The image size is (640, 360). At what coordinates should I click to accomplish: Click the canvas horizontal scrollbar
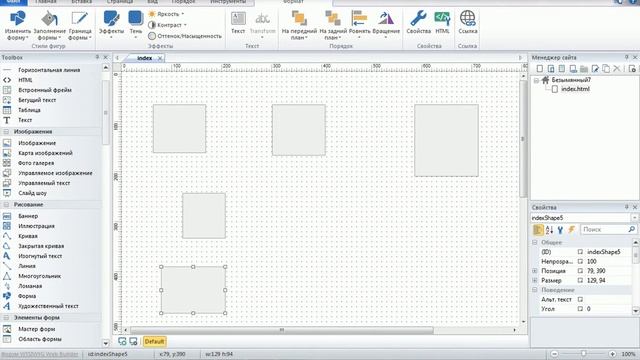[x=282, y=330]
